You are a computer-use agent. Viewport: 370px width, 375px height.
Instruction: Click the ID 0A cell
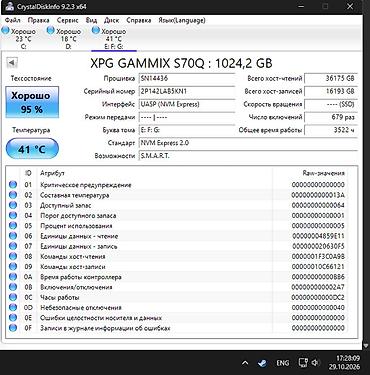(28, 277)
